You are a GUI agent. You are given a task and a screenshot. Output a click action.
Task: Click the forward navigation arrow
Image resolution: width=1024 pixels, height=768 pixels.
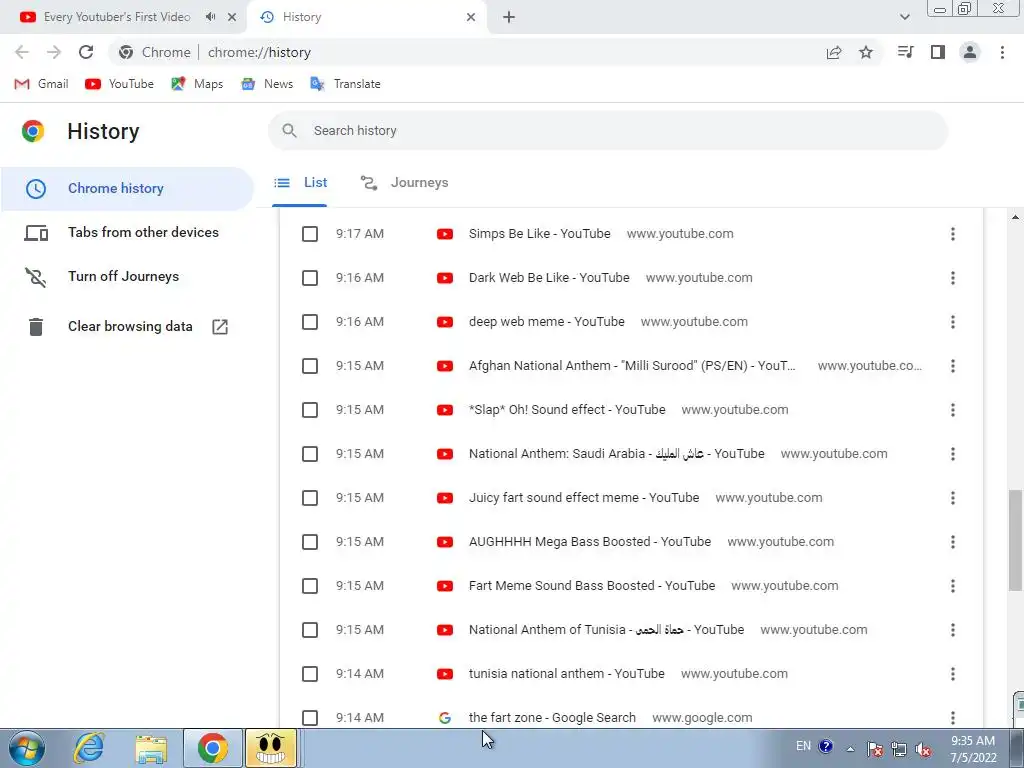point(54,52)
